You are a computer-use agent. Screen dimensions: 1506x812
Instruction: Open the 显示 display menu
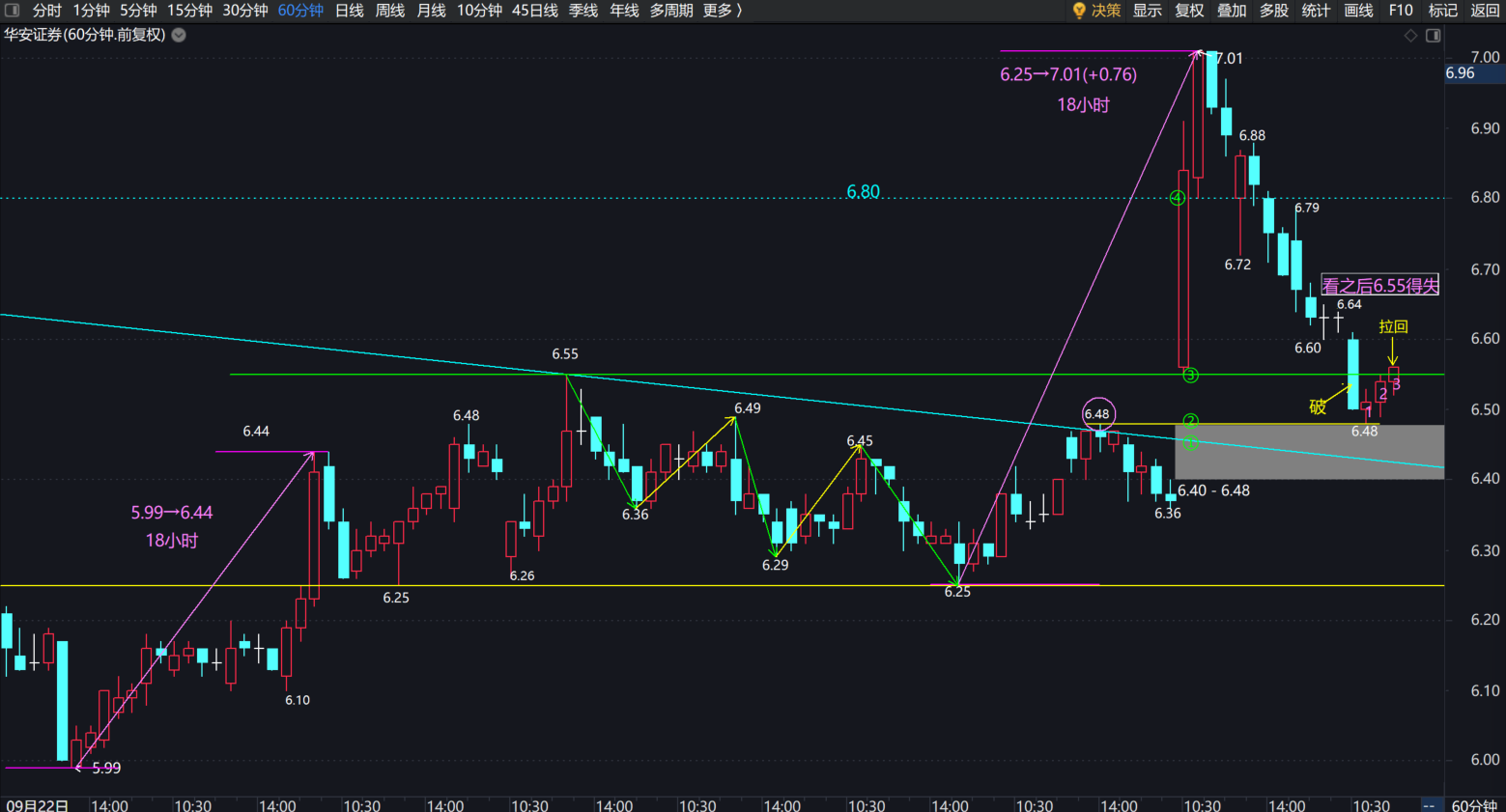(x=1147, y=11)
